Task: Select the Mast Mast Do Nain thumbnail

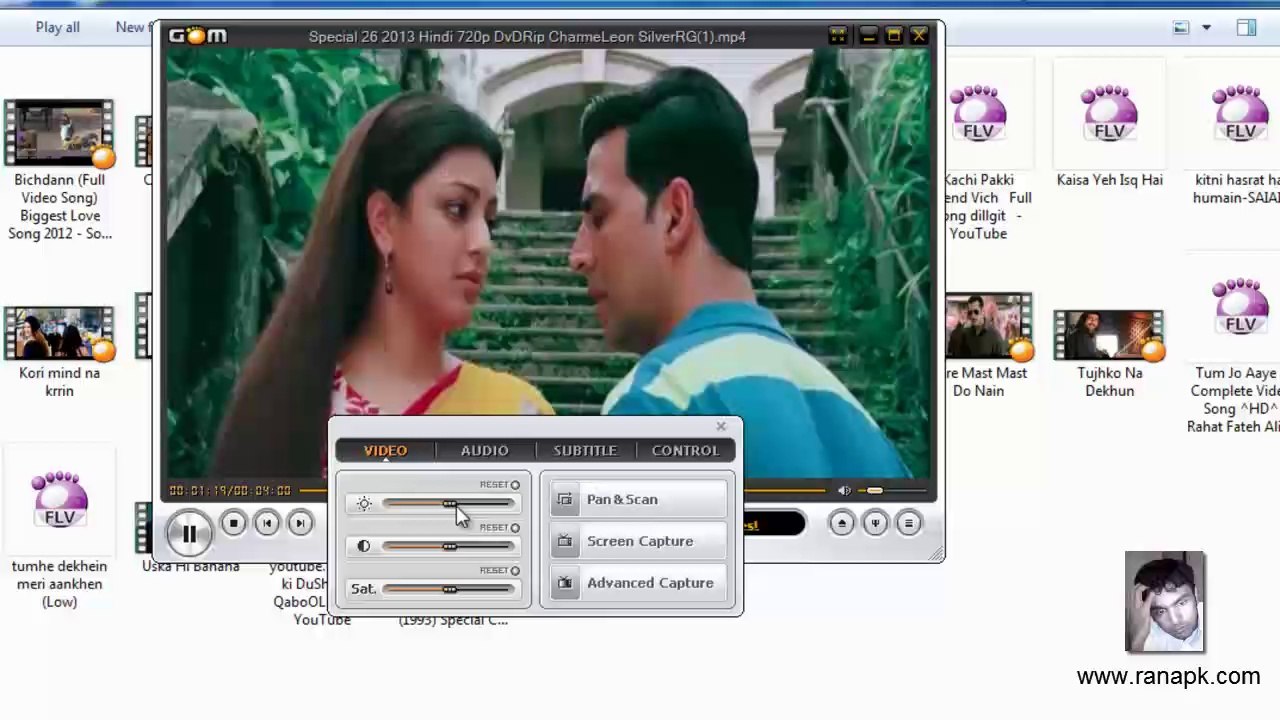Action: 988,327
